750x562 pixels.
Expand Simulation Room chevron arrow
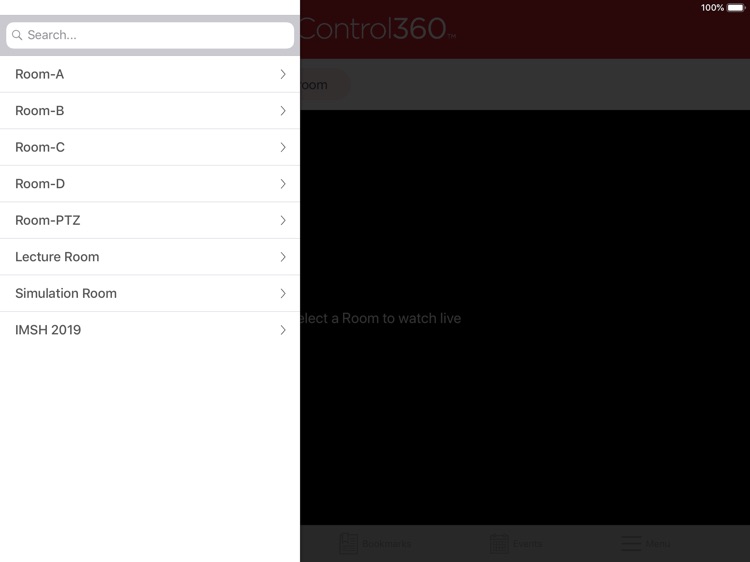point(283,293)
